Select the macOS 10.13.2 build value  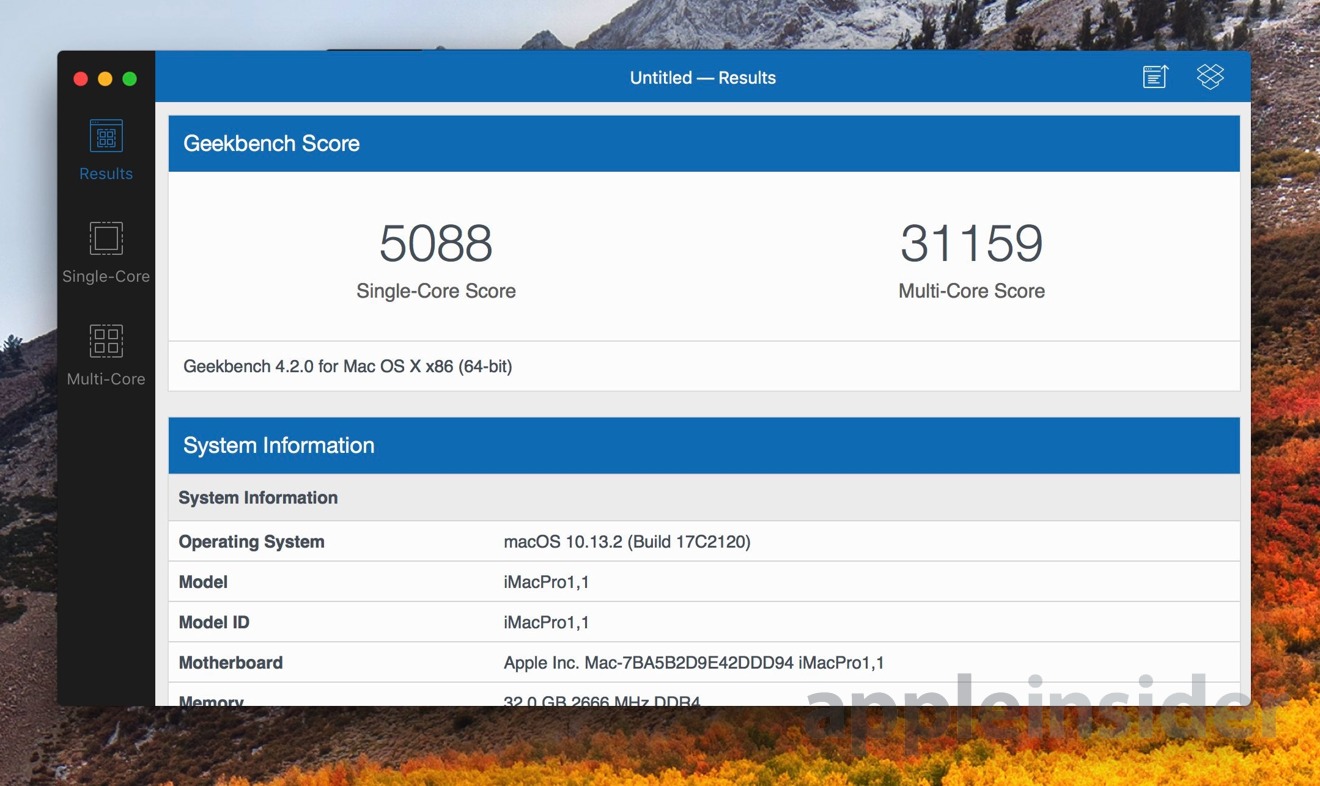click(627, 542)
